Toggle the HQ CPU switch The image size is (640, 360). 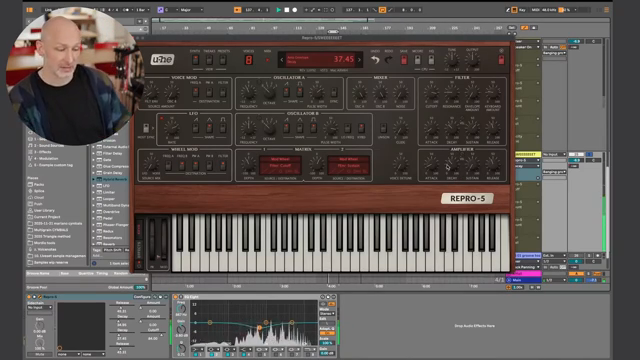point(431,60)
